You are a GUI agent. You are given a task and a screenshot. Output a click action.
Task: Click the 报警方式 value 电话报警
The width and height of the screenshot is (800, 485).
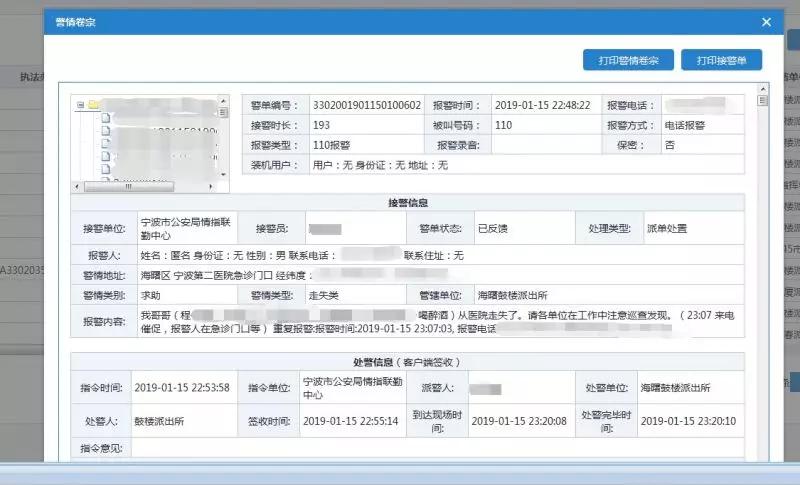[x=684, y=125]
